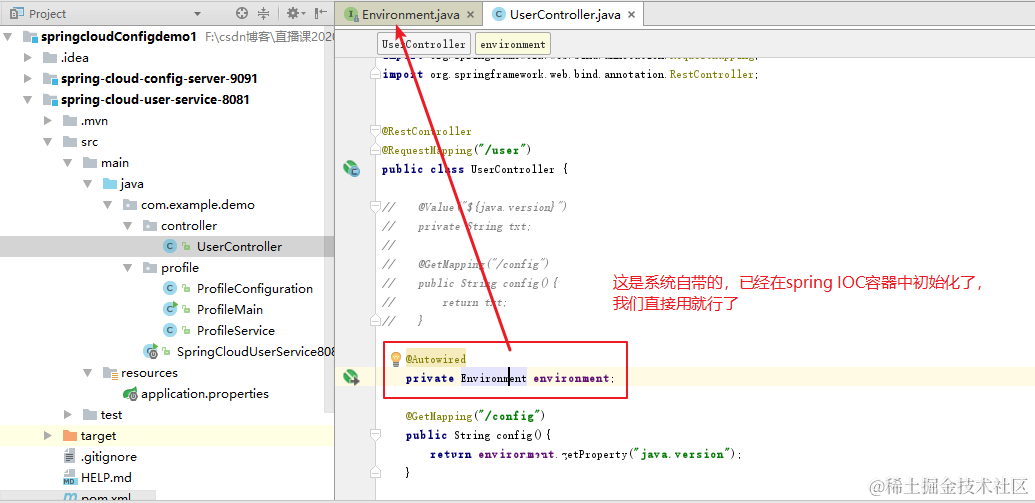Toggle the fold marker at the RestController import line
The height and width of the screenshot is (503, 1035).
pyautogui.click(x=376, y=75)
